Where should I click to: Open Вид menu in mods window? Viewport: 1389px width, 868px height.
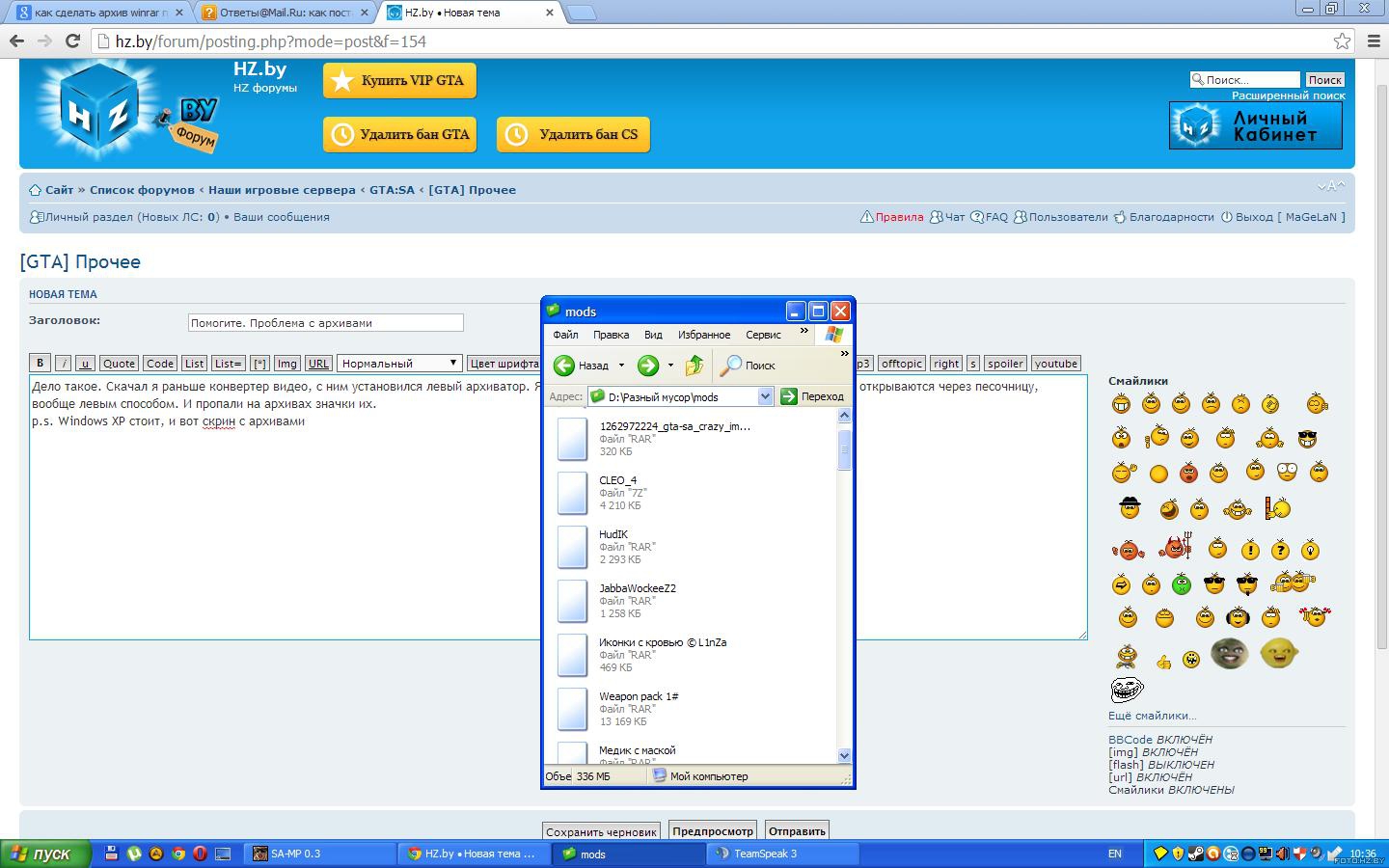coord(653,335)
